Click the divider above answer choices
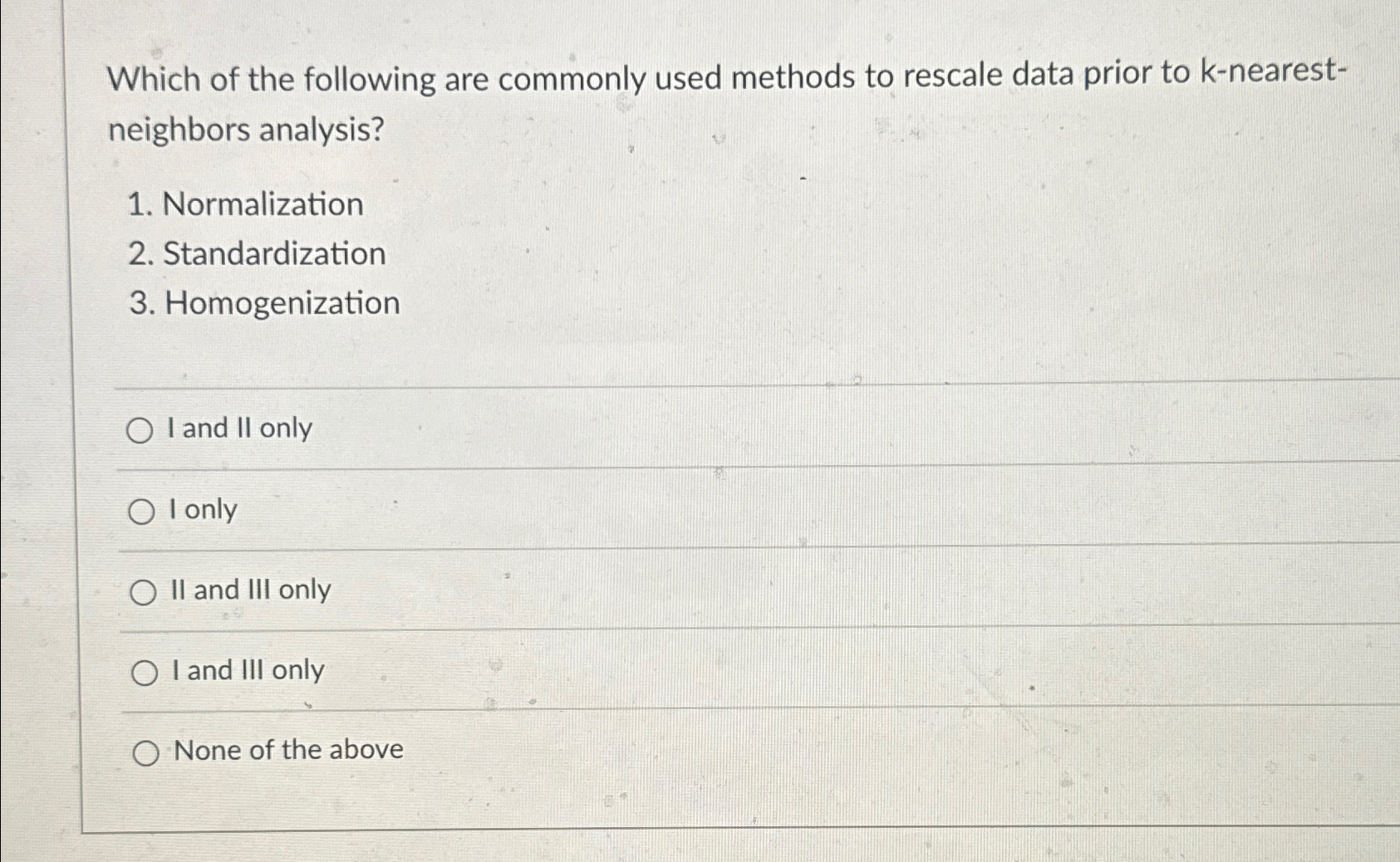Screen dimensions: 1400x862 [x=665, y=384]
